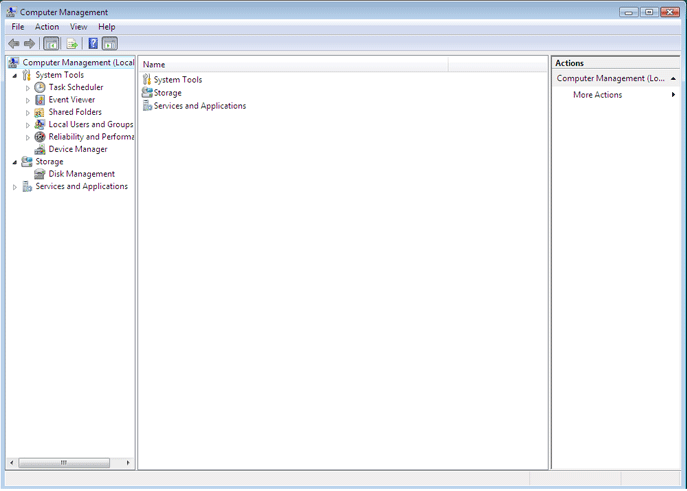
Task: Open the Action menu
Action: tap(47, 27)
